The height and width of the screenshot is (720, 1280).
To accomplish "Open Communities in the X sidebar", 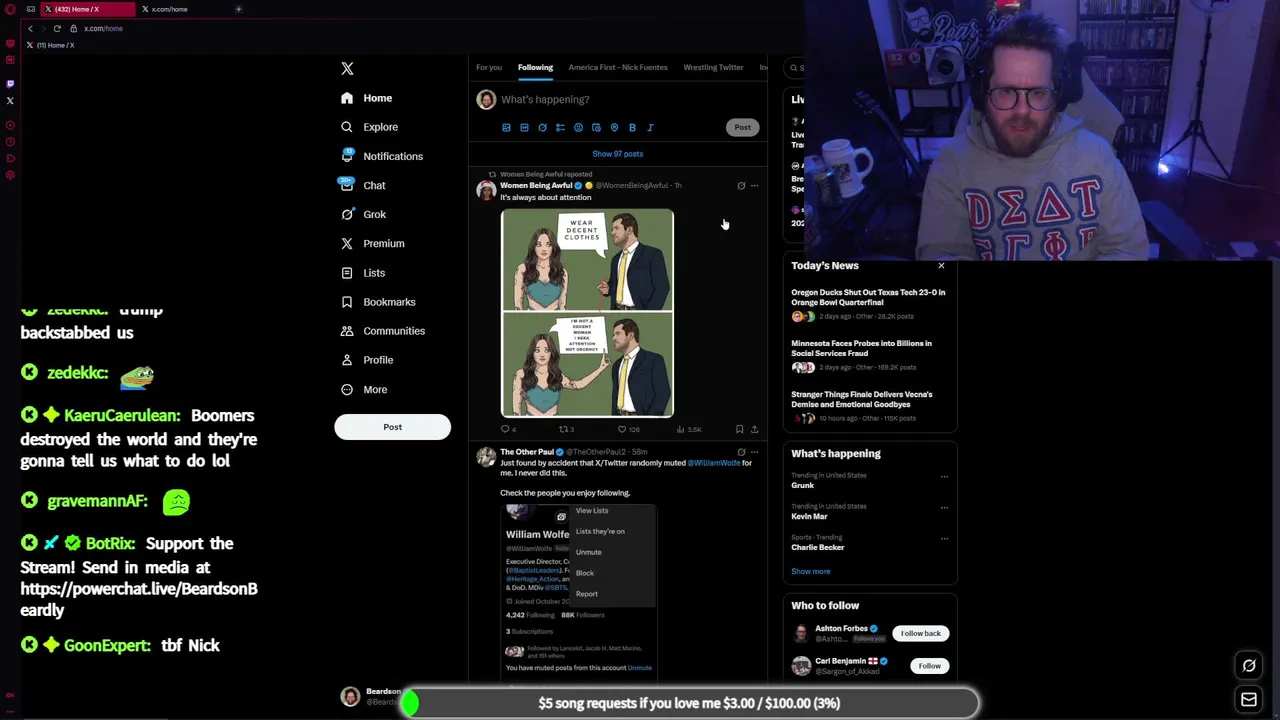I will pos(382,330).
